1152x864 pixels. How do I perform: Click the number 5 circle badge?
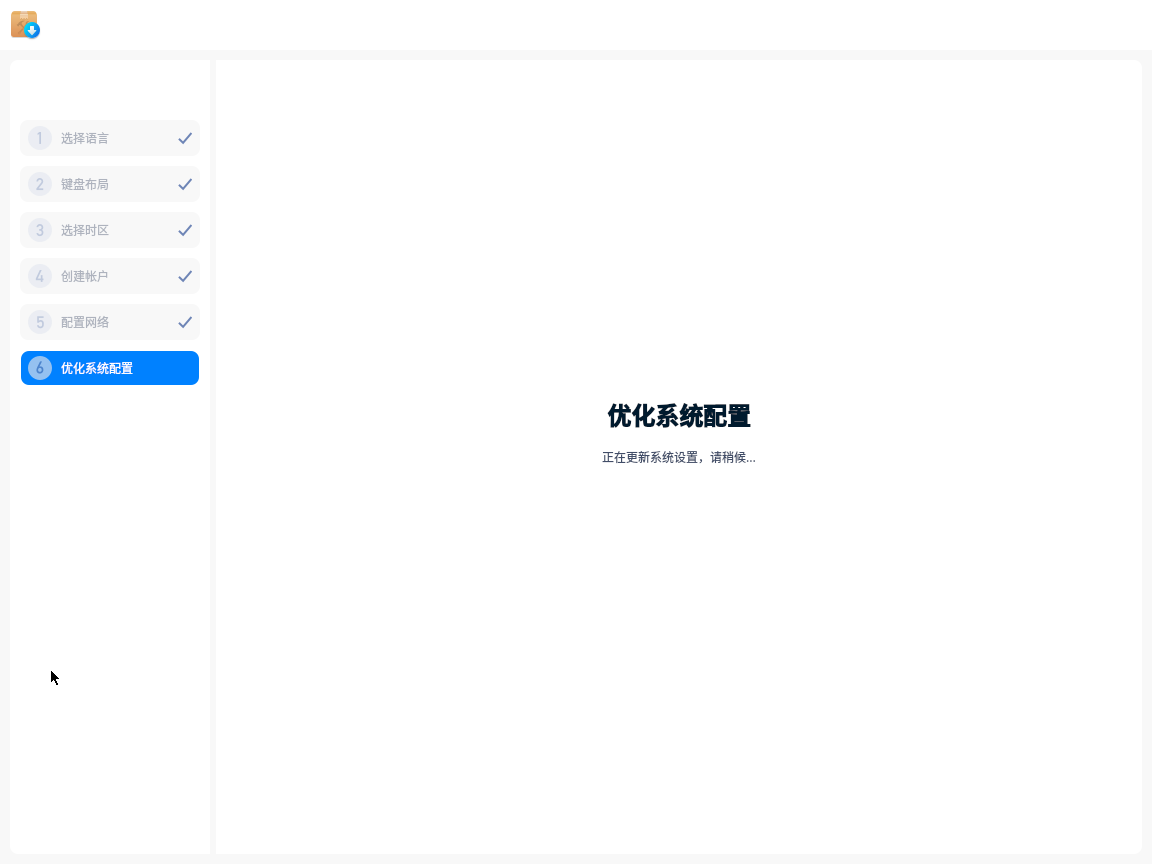(40, 322)
